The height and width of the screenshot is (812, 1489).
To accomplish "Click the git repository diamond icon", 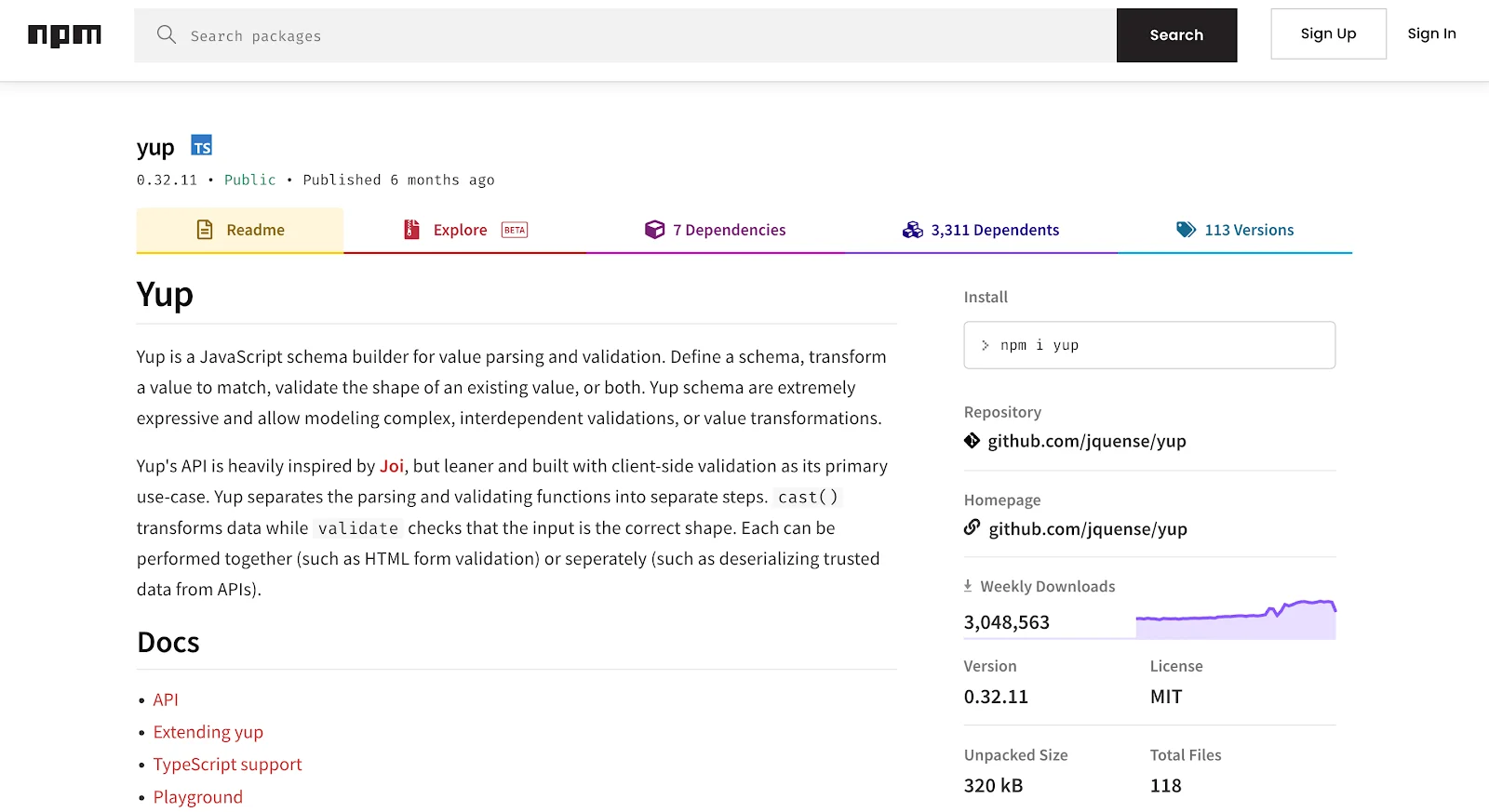I will pyautogui.click(x=973, y=441).
